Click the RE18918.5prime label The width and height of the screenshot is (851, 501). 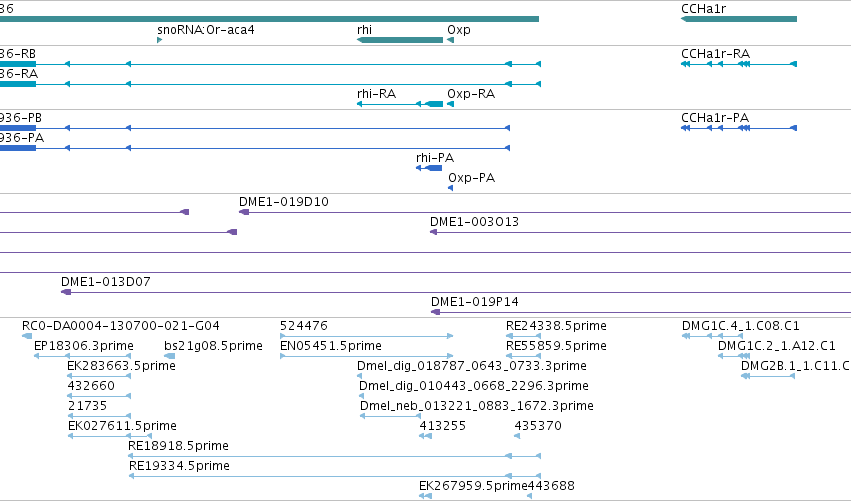coord(179,446)
